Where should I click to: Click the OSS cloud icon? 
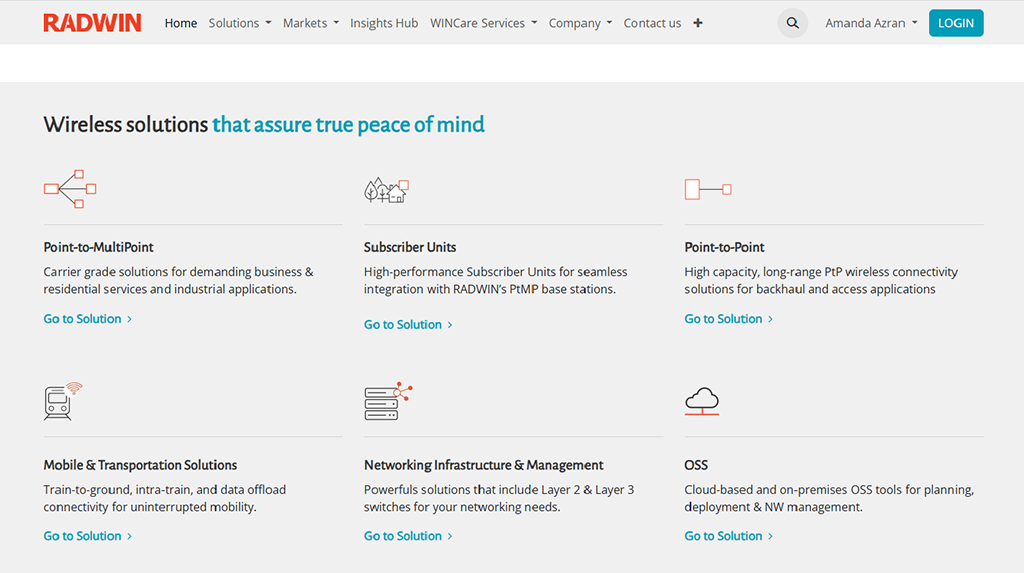(x=702, y=401)
